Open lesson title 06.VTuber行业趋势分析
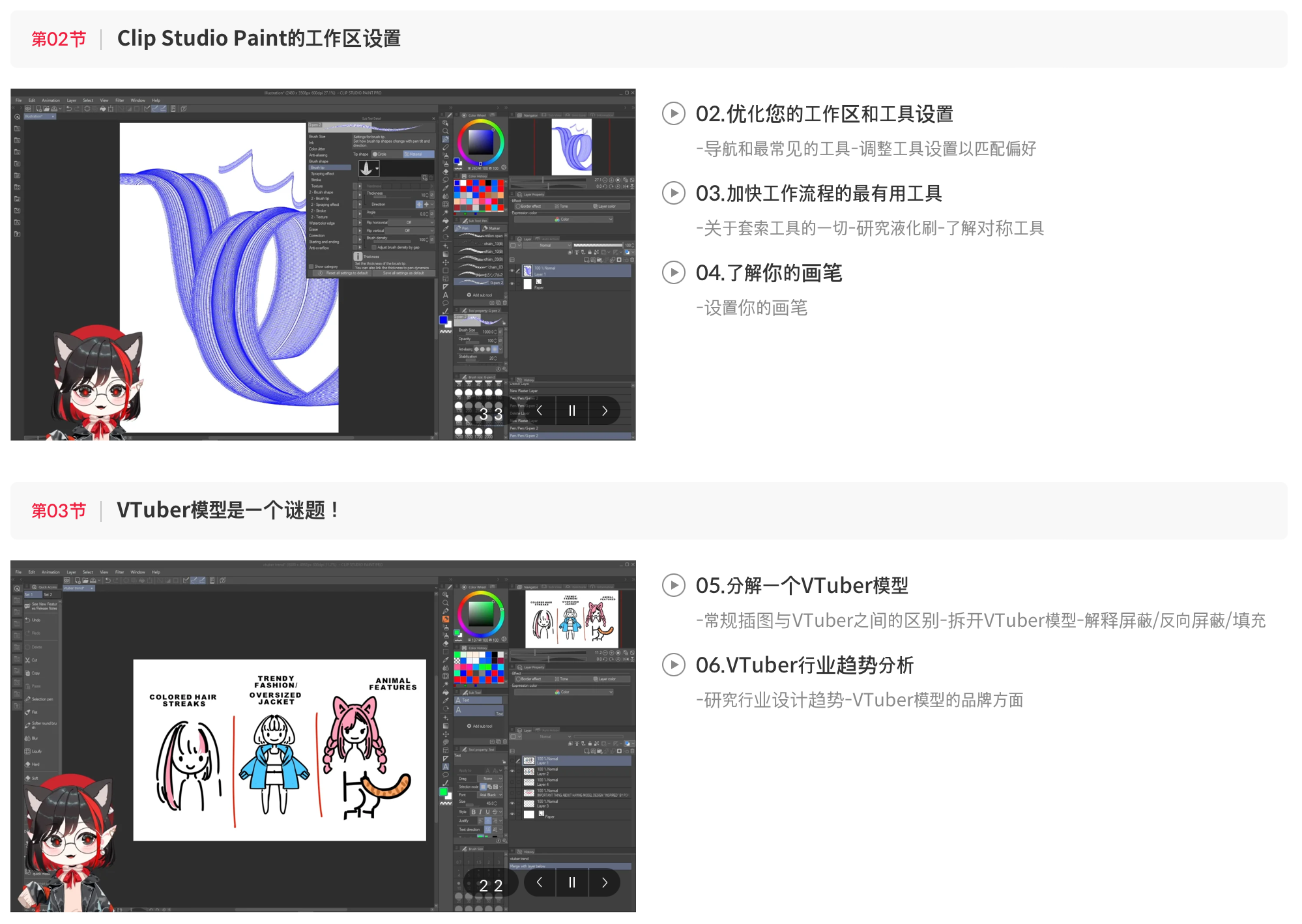1302x924 pixels. [x=804, y=665]
